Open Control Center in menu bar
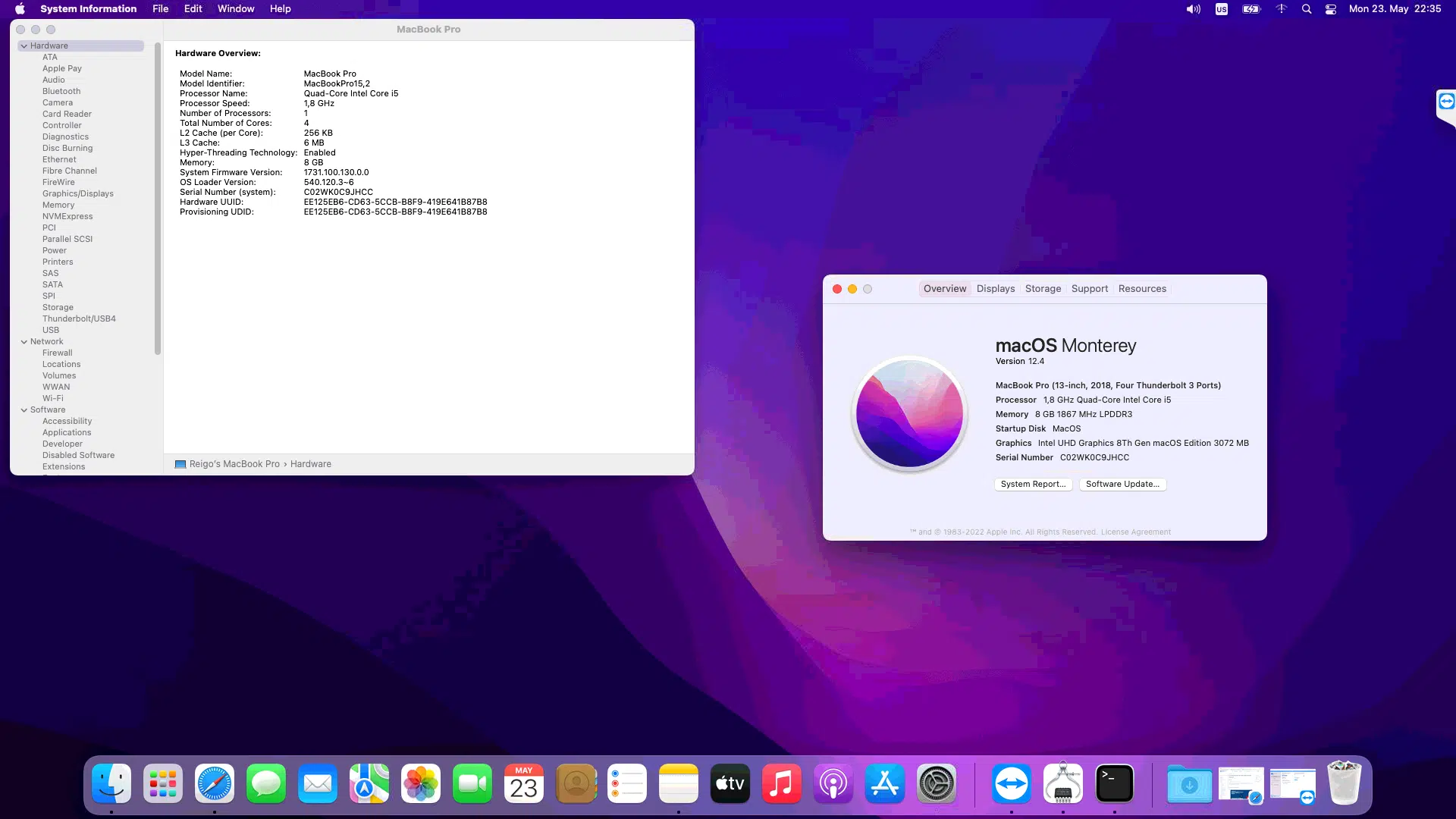Screen dimensions: 1456x819 coord(1331,9)
